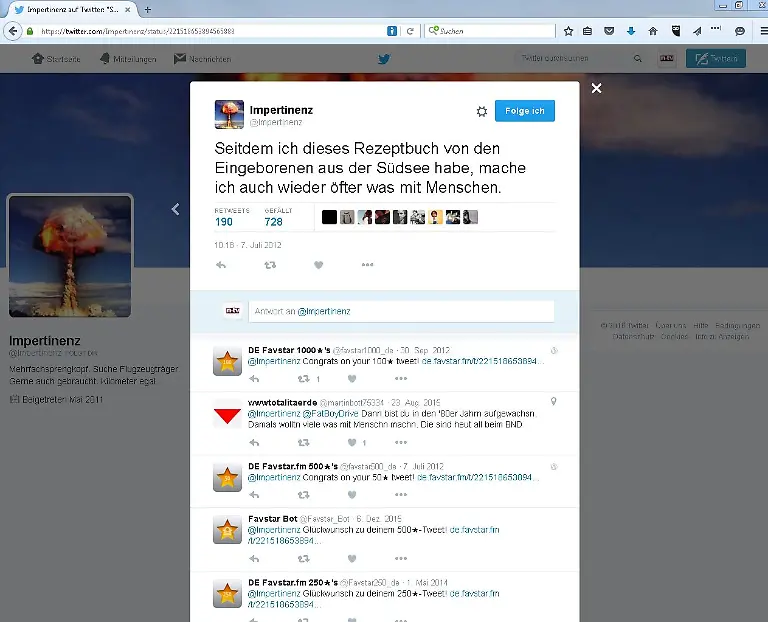Click the Twittern compose button
The height and width of the screenshot is (622, 768).
tap(715, 59)
